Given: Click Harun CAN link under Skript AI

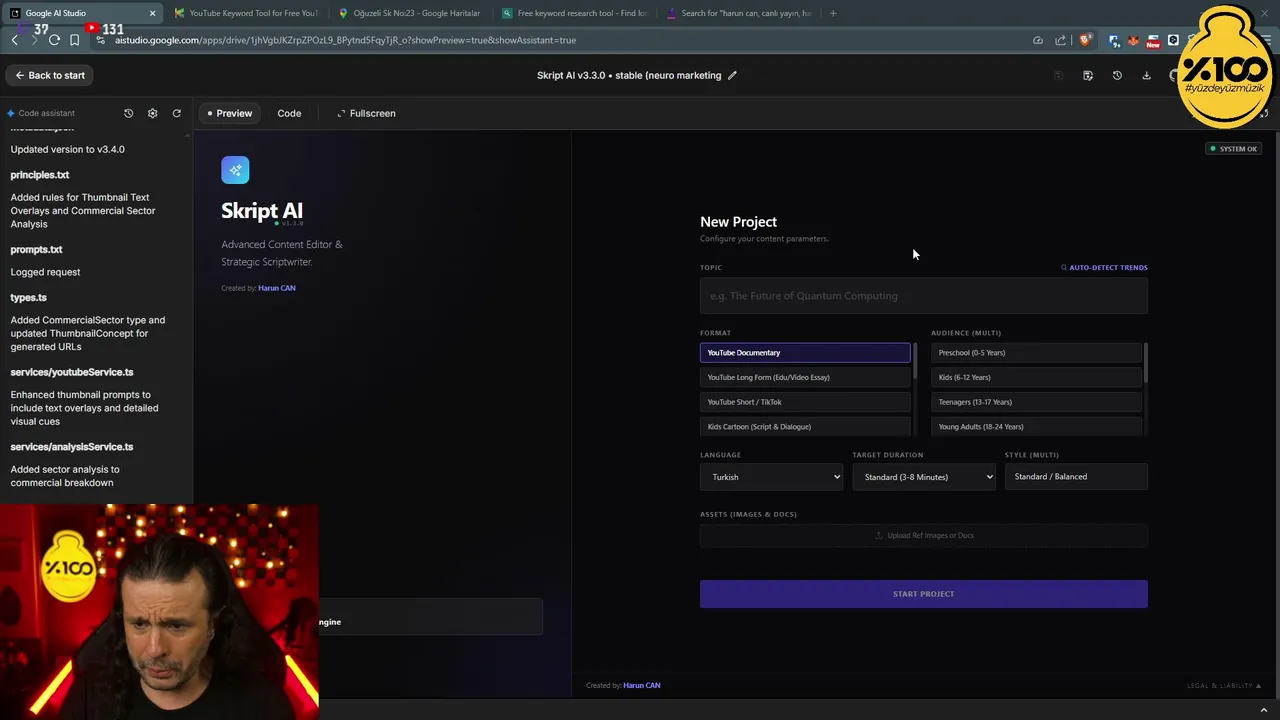Looking at the screenshot, I should [x=277, y=288].
